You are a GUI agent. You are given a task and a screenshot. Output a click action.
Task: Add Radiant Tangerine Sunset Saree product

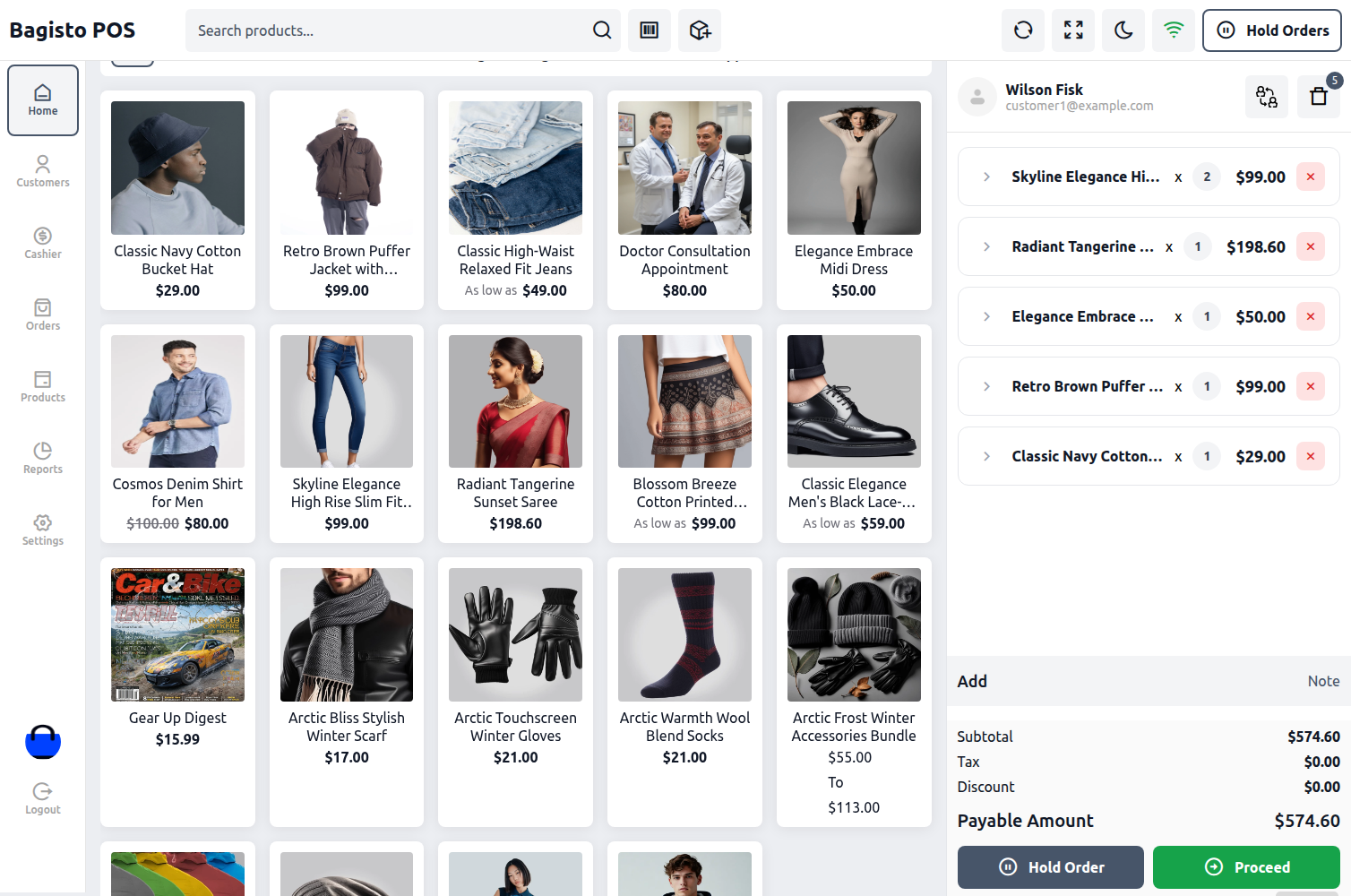coord(515,434)
